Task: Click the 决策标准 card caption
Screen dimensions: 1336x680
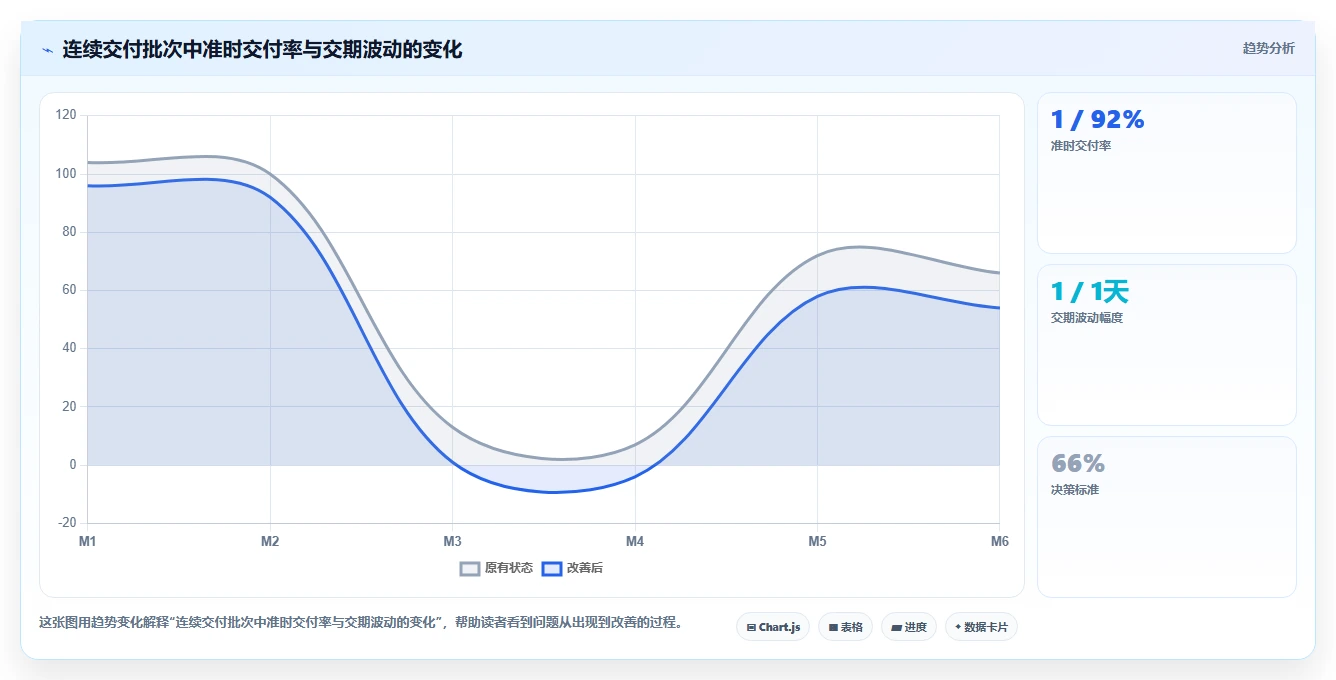Action: click(x=1075, y=490)
